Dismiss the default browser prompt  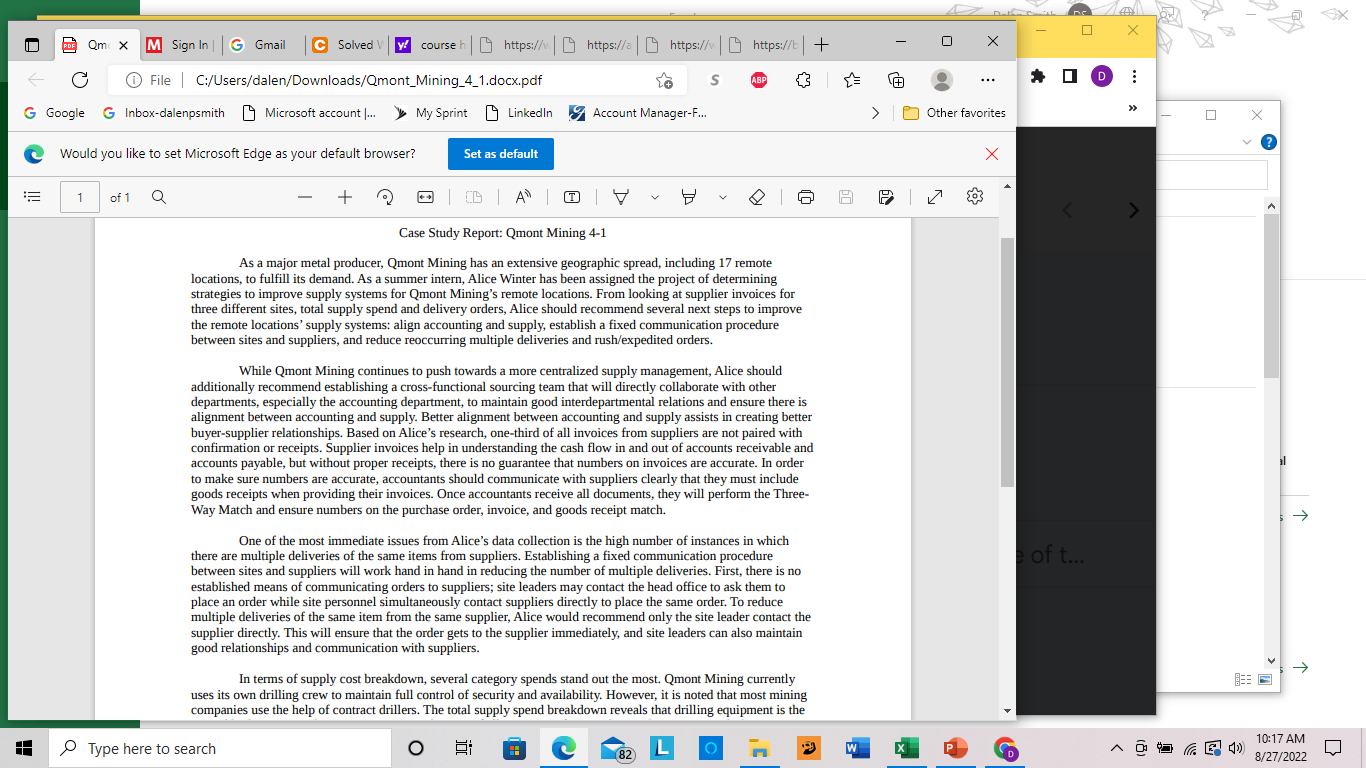[992, 154]
